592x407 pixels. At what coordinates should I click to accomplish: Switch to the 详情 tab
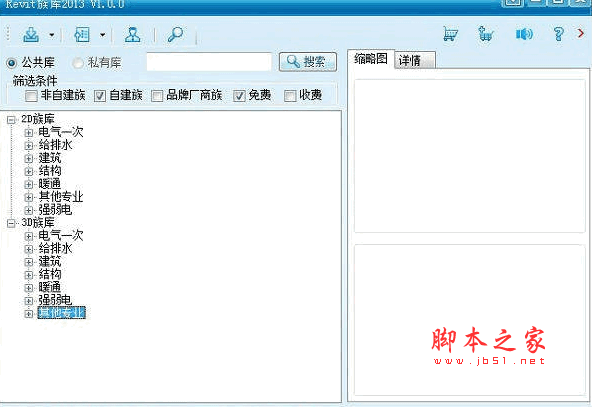415,60
